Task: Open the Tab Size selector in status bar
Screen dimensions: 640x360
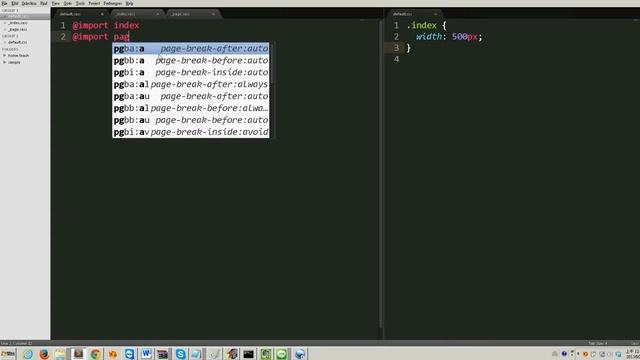Action: click(x=598, y=343)
